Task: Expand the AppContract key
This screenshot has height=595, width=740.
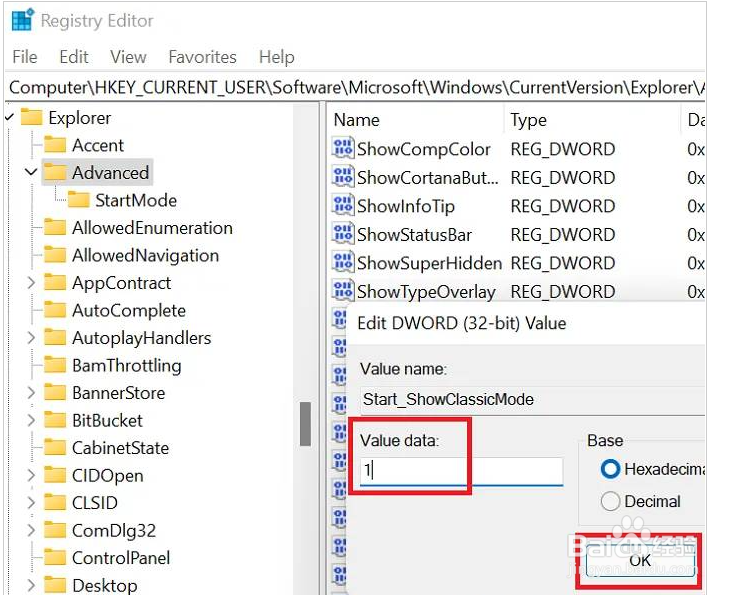Action: 31,283
